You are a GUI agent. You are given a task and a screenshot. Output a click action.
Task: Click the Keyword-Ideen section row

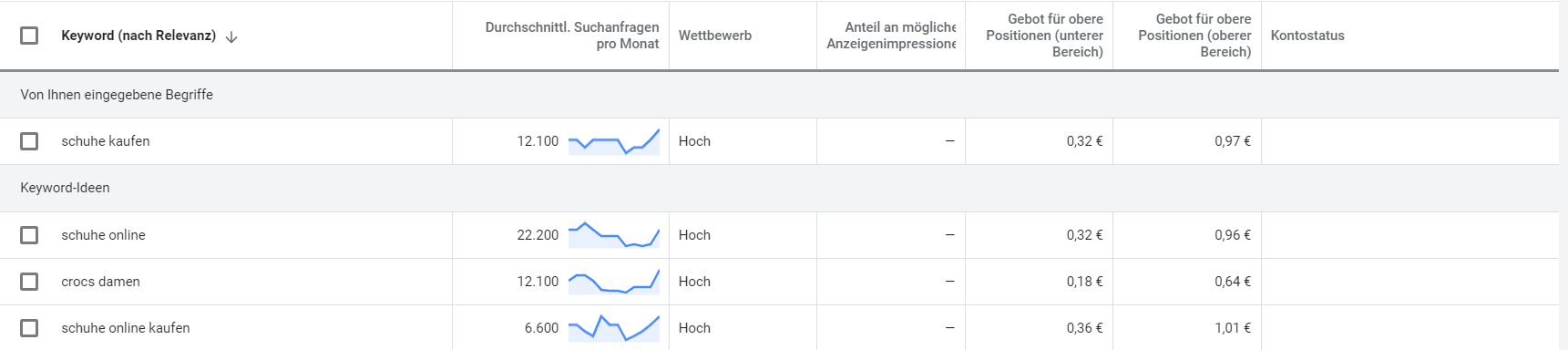pos(779,188)
